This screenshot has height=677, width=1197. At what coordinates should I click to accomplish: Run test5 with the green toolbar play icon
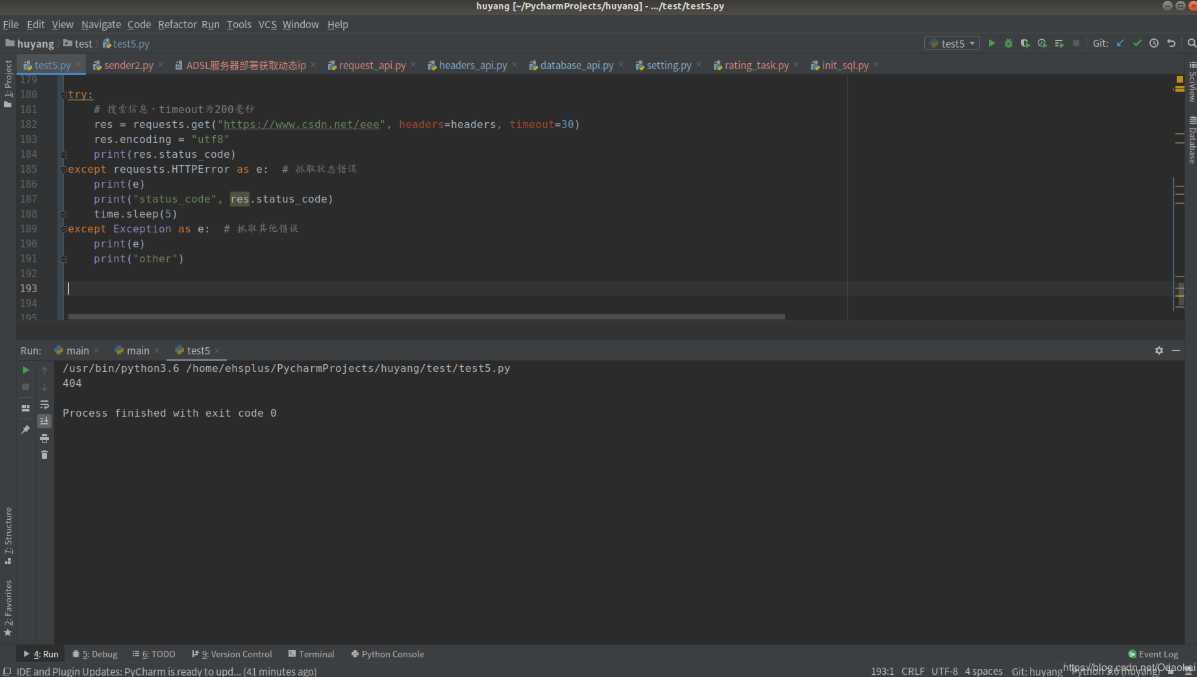click(992, 43)
